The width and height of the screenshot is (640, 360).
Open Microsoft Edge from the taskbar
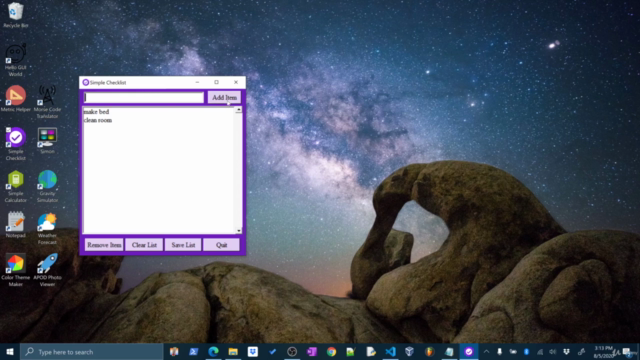point(213,352)
